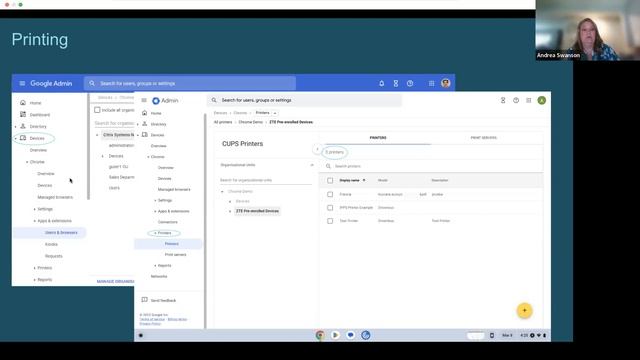Open the Messages chat app on the shelf
This screenshot has width=640, height=360.
[x=351, y=335]
